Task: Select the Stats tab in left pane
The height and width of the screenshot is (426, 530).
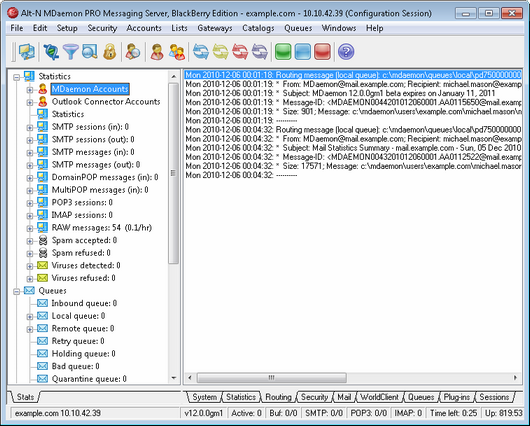Action: (25, 397)
